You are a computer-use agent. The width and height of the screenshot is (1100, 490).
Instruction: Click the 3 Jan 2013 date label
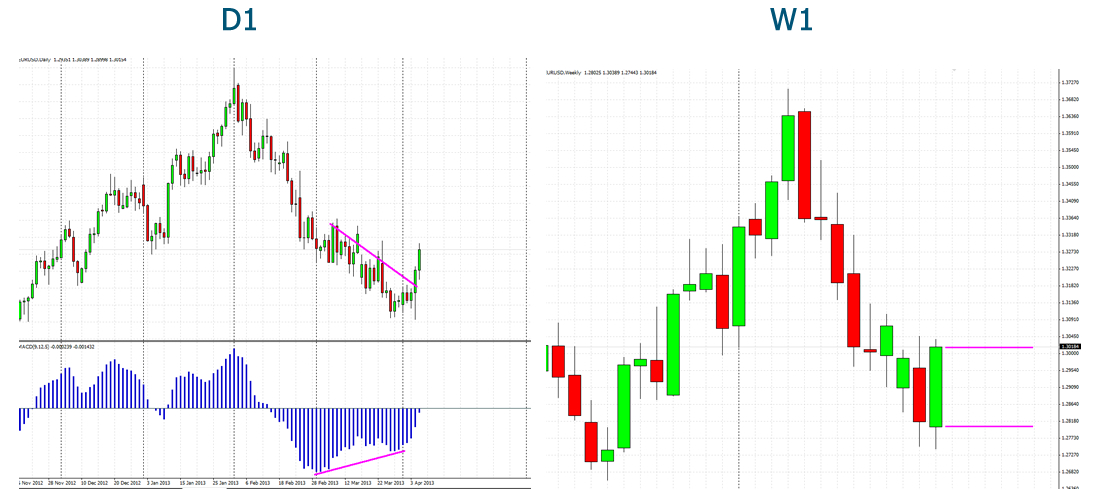click(x=159, y=483)
